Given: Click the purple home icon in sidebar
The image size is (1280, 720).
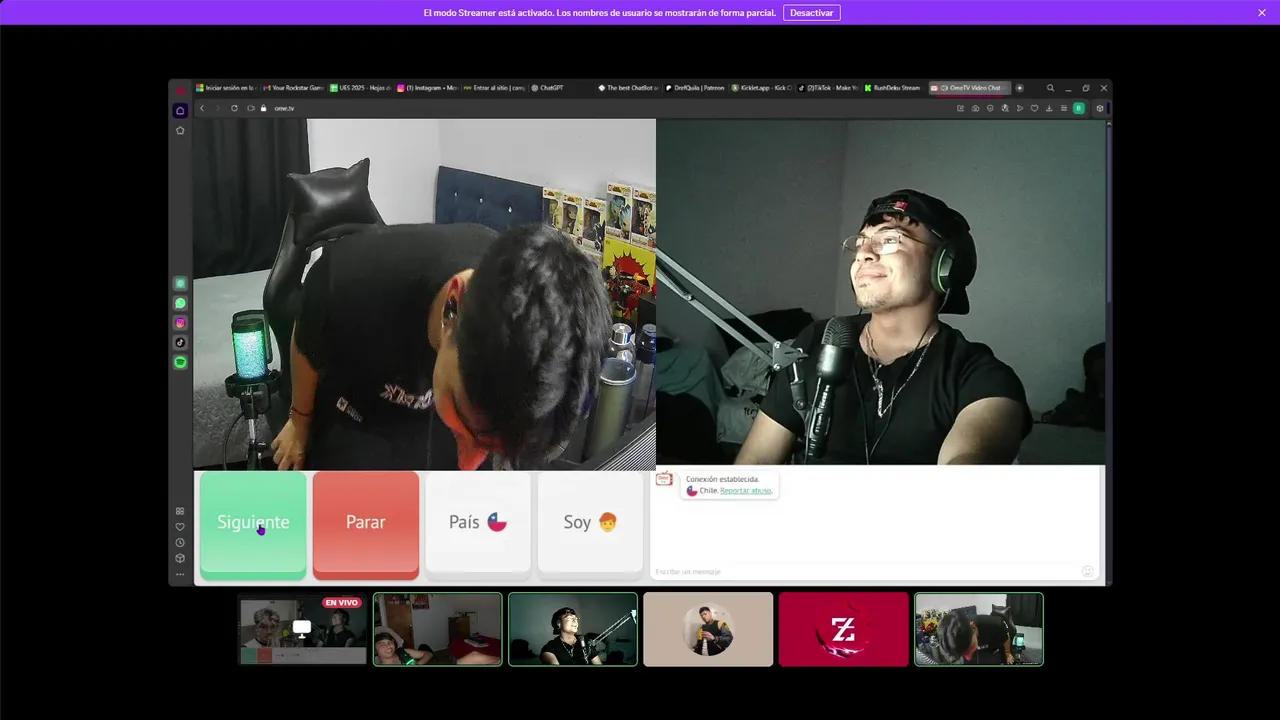Looking at the screenshot, I should tap(180, 110).
